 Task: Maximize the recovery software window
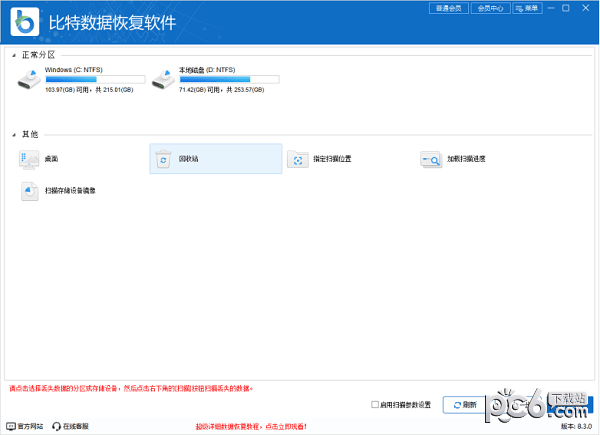click(x=566, y=8)
